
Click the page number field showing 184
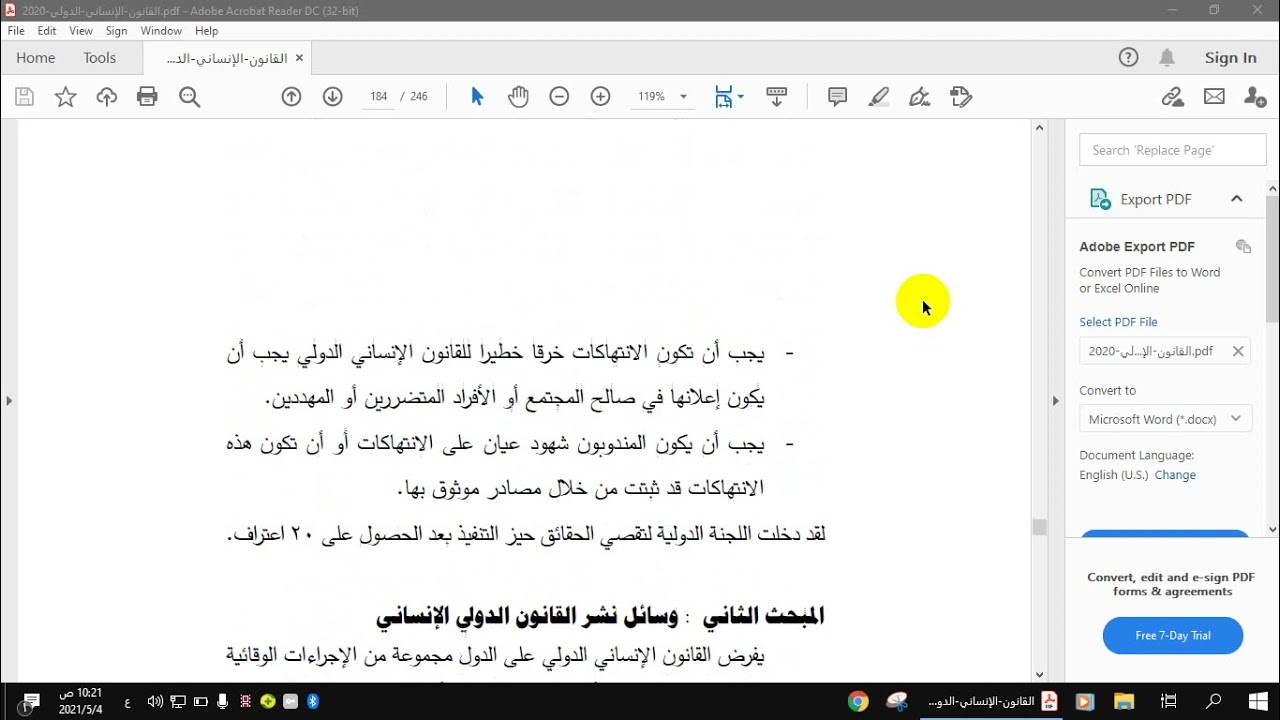coord(378,97)
